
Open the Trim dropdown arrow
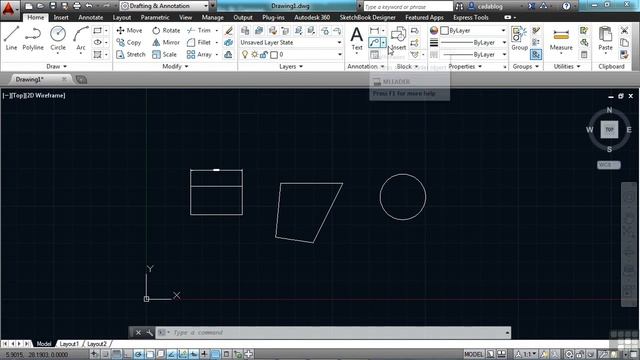[x=217, y=31]
